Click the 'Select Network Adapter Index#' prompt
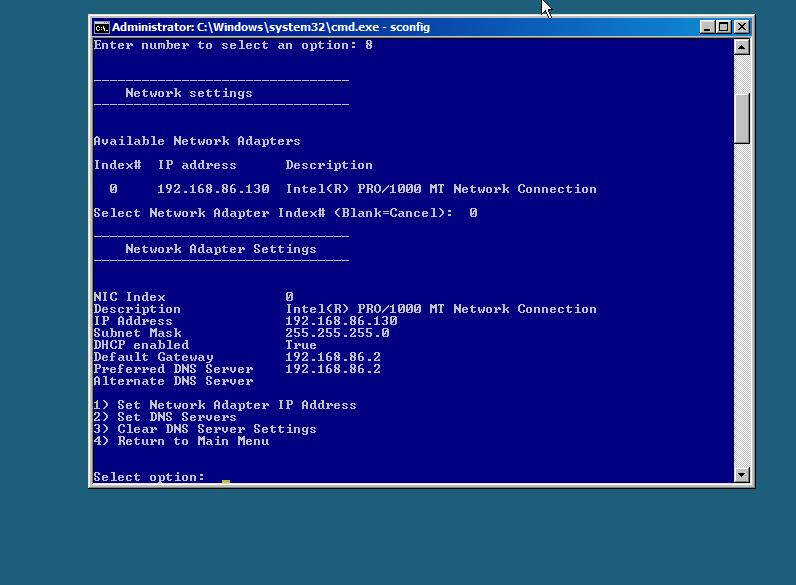The height and width of the screenshot is (585, 796). 273,213
